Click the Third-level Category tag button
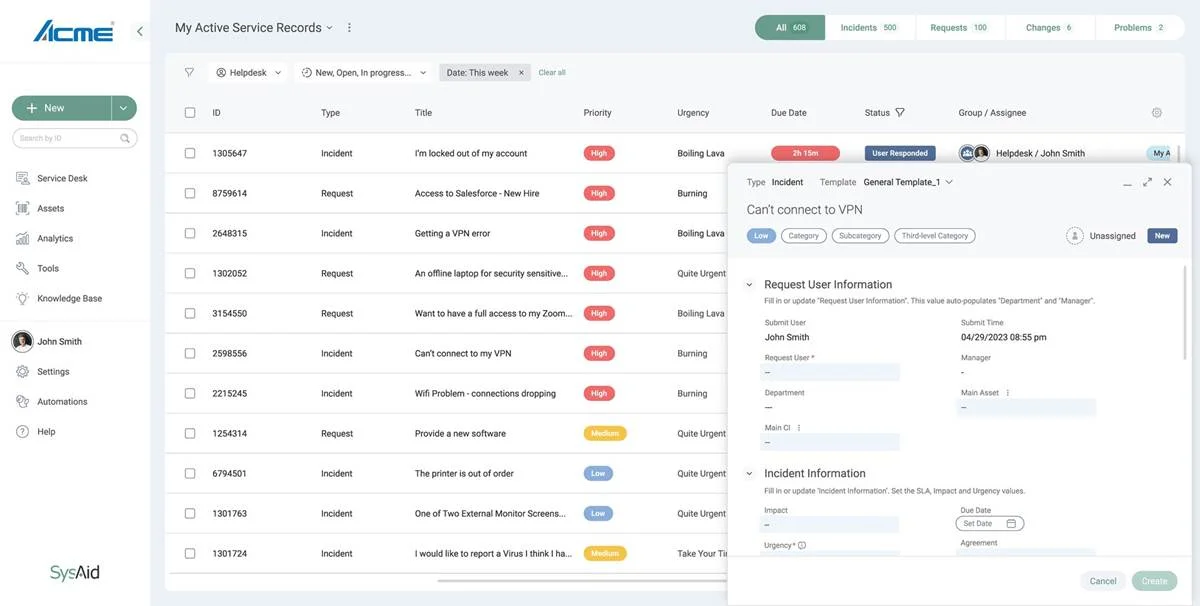 [x=935, y=236]
